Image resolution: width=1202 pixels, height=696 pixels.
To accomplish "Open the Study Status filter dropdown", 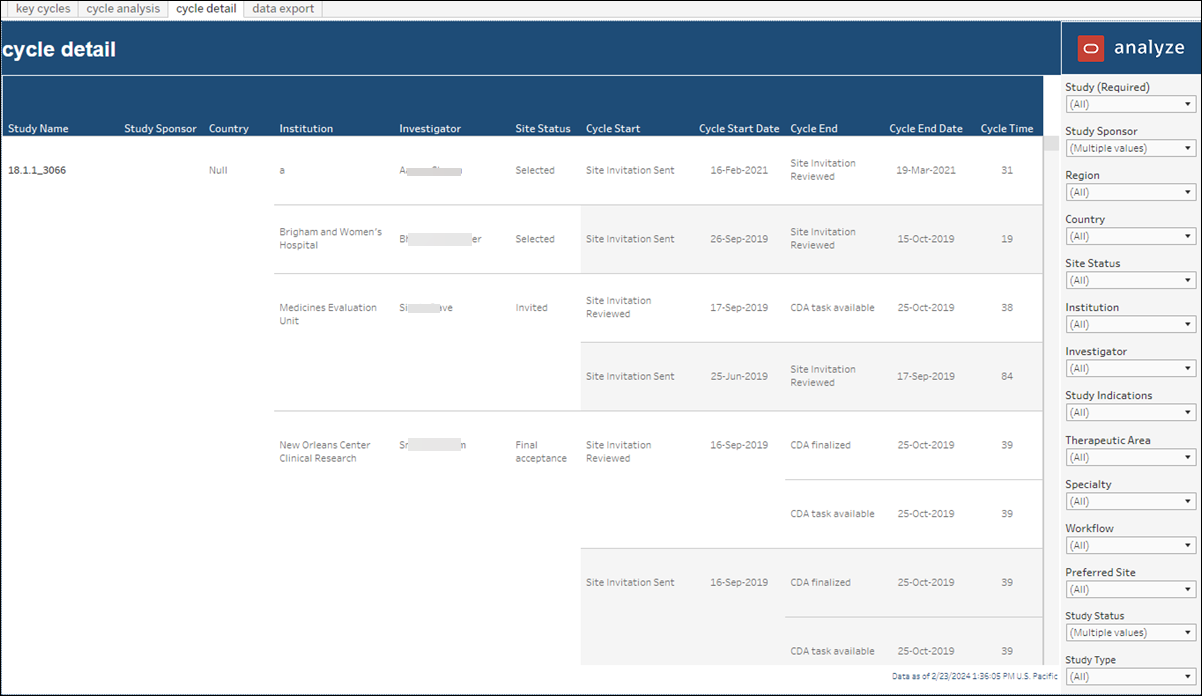I will (1130, 633).
